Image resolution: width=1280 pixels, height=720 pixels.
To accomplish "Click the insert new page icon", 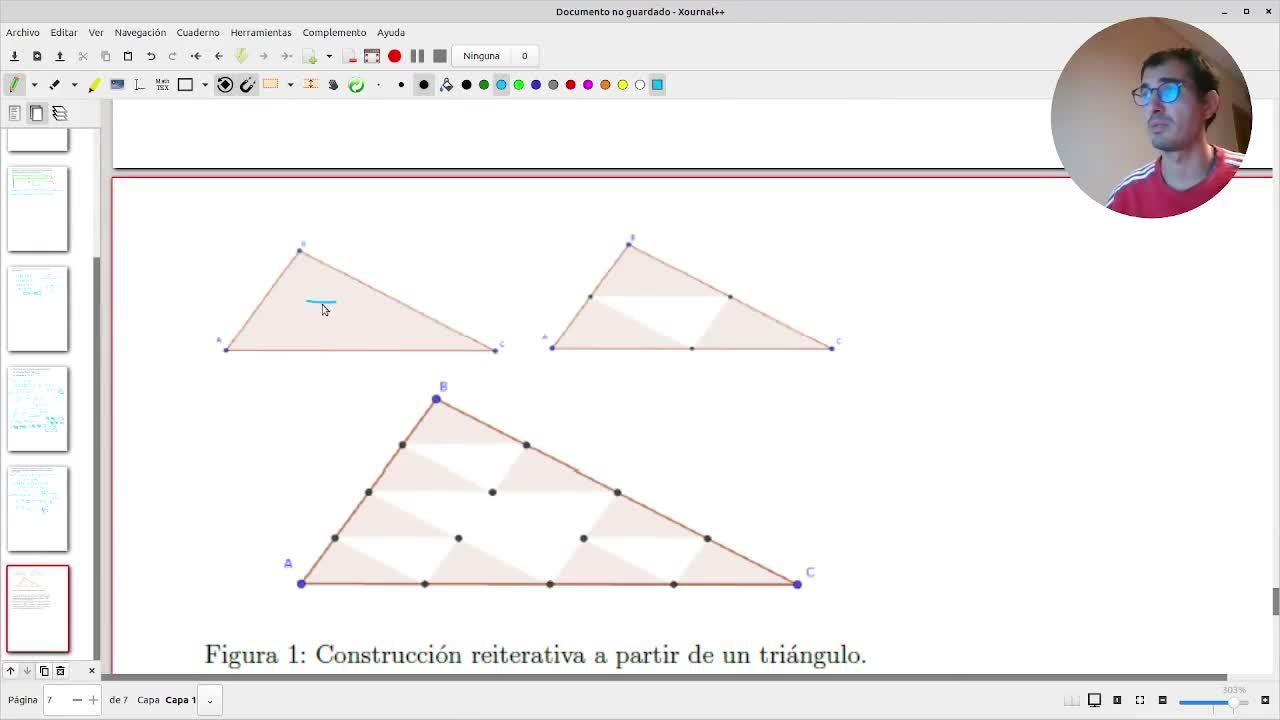I will pos(310,56).
